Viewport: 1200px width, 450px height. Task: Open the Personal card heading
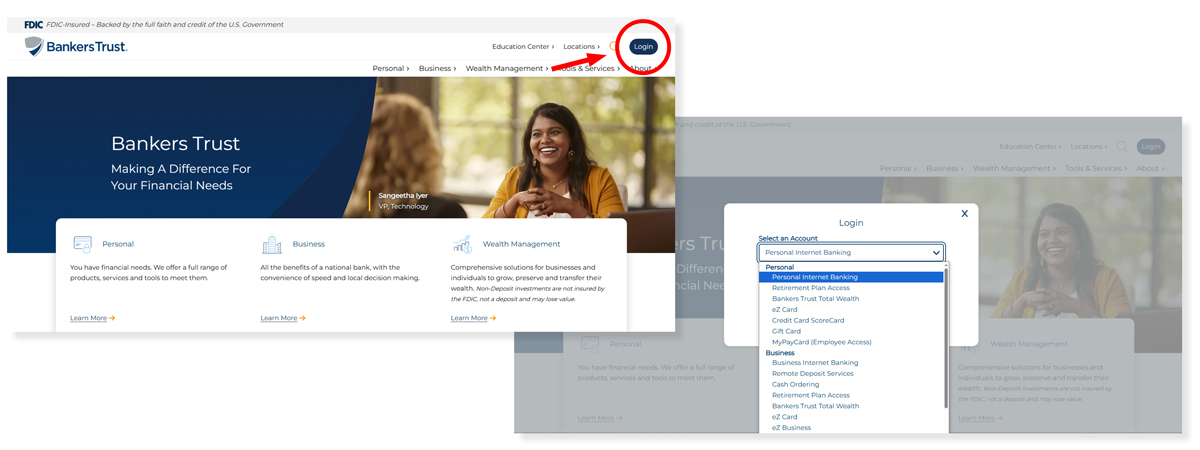pyautogui.click(x=118, y=244)
